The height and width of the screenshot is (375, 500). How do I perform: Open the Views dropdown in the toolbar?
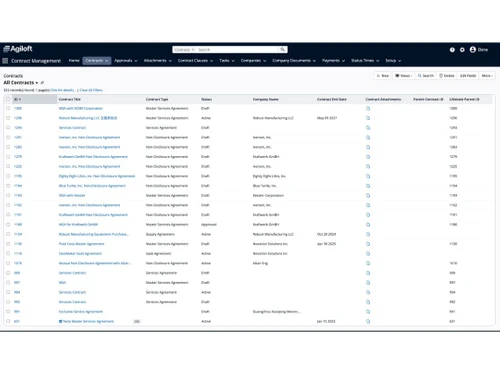coord(404,76)
